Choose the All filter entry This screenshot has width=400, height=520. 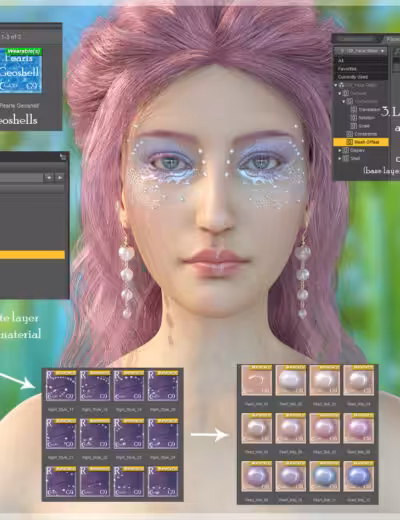click(x=341, y=61)
